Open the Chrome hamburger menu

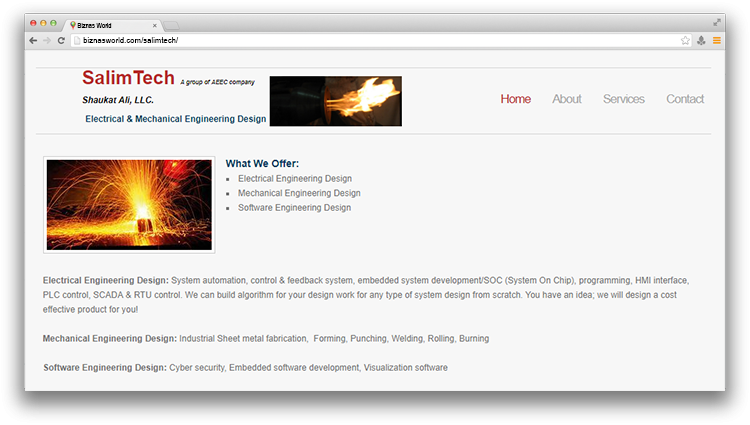[717, 41]
